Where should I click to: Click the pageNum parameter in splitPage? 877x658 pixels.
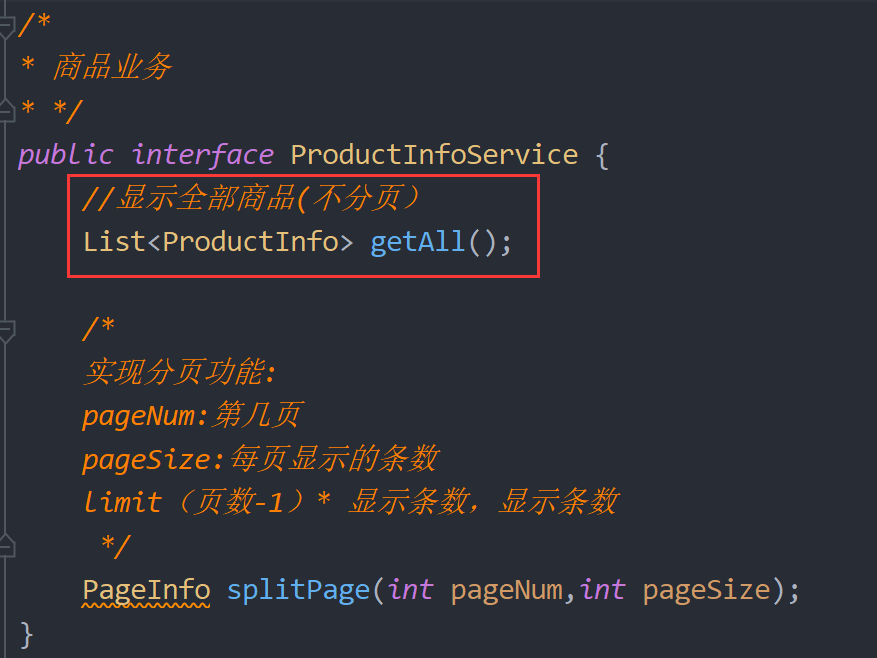(507, 590)
